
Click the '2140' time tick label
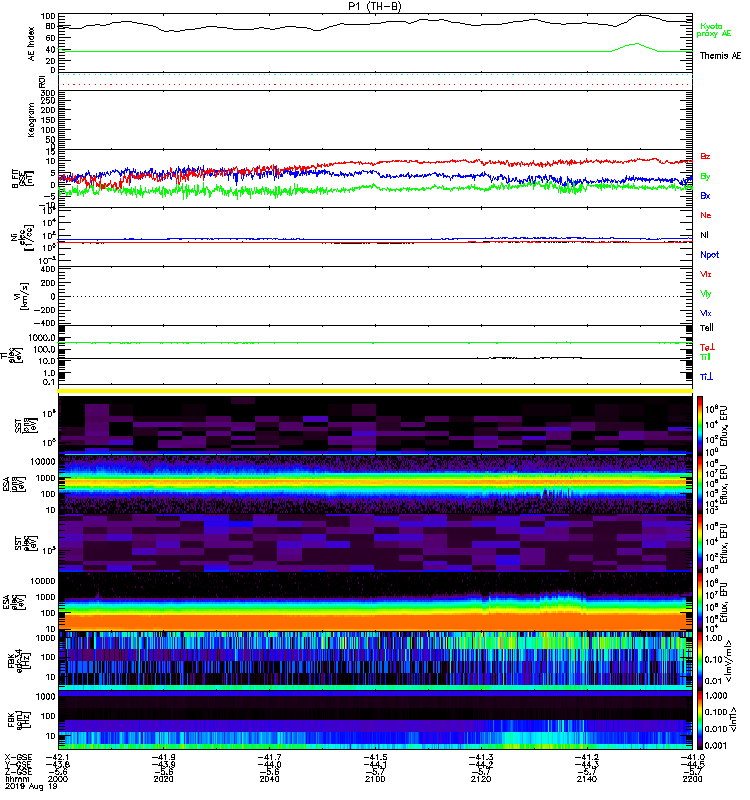587,779
